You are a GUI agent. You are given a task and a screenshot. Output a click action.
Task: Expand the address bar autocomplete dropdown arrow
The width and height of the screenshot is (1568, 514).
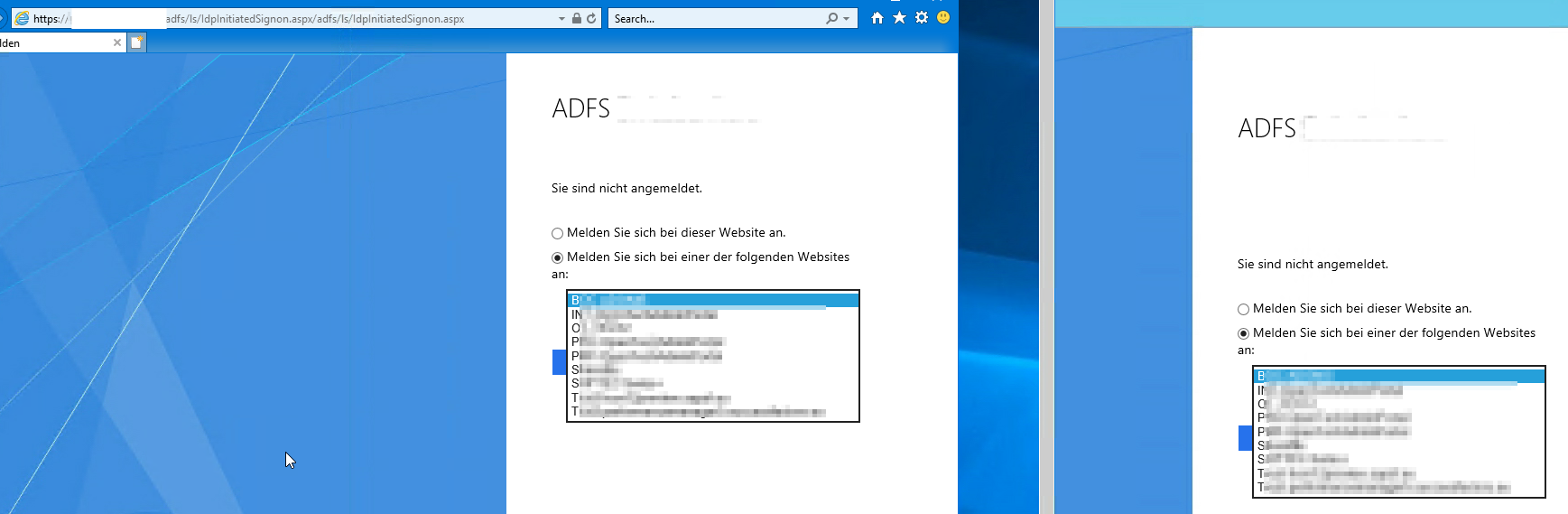[561, 19]
